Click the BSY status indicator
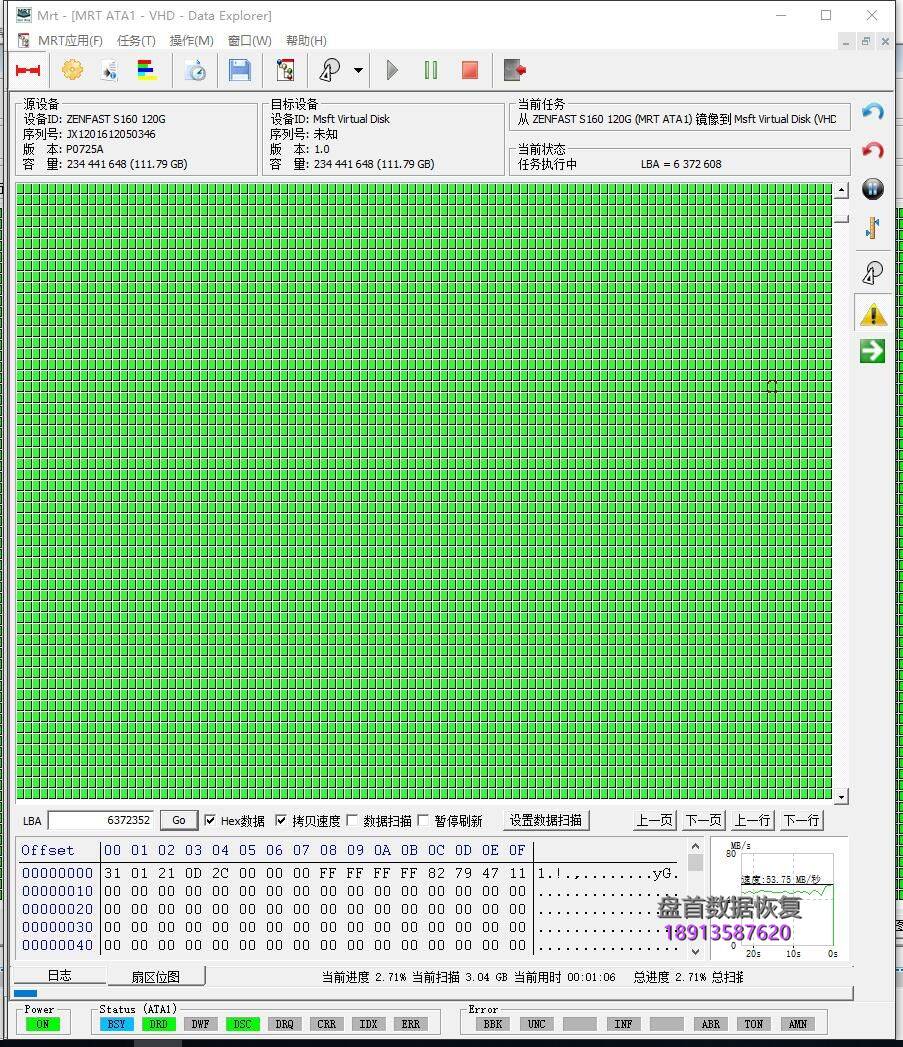This screenshot has width=903, height=1047. point(116,1024)
